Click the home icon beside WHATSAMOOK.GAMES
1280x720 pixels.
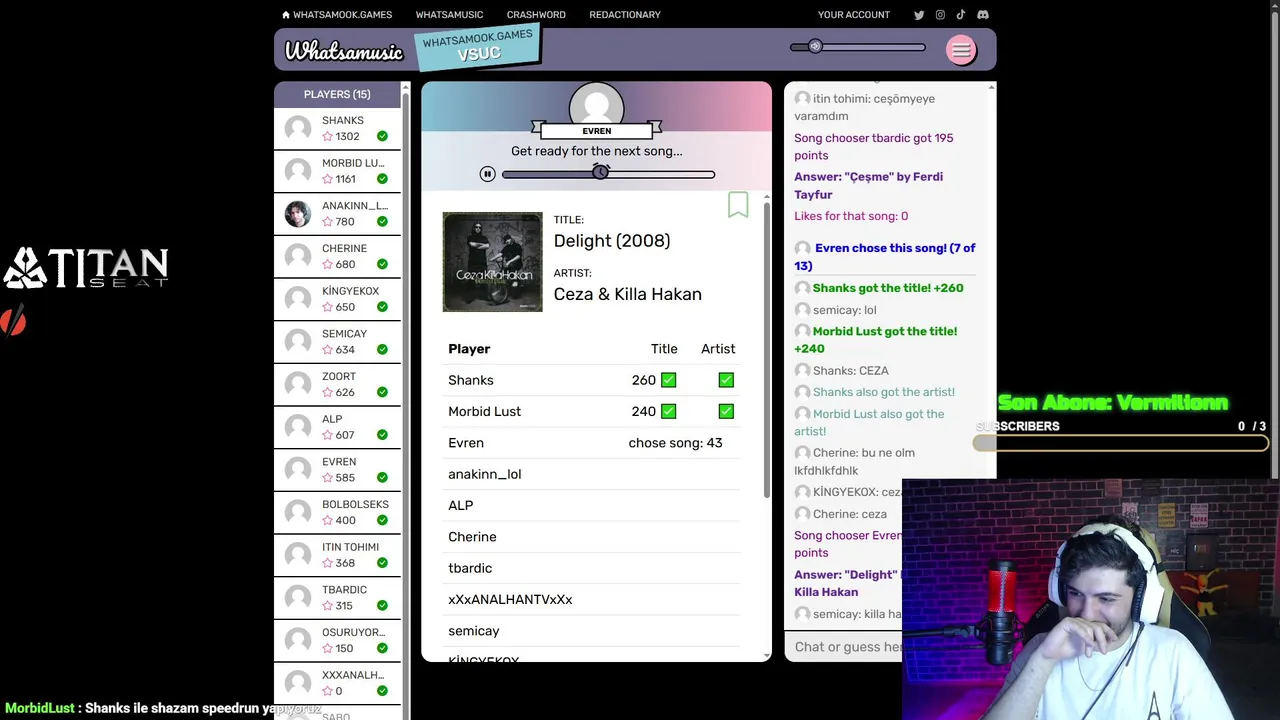286,15
